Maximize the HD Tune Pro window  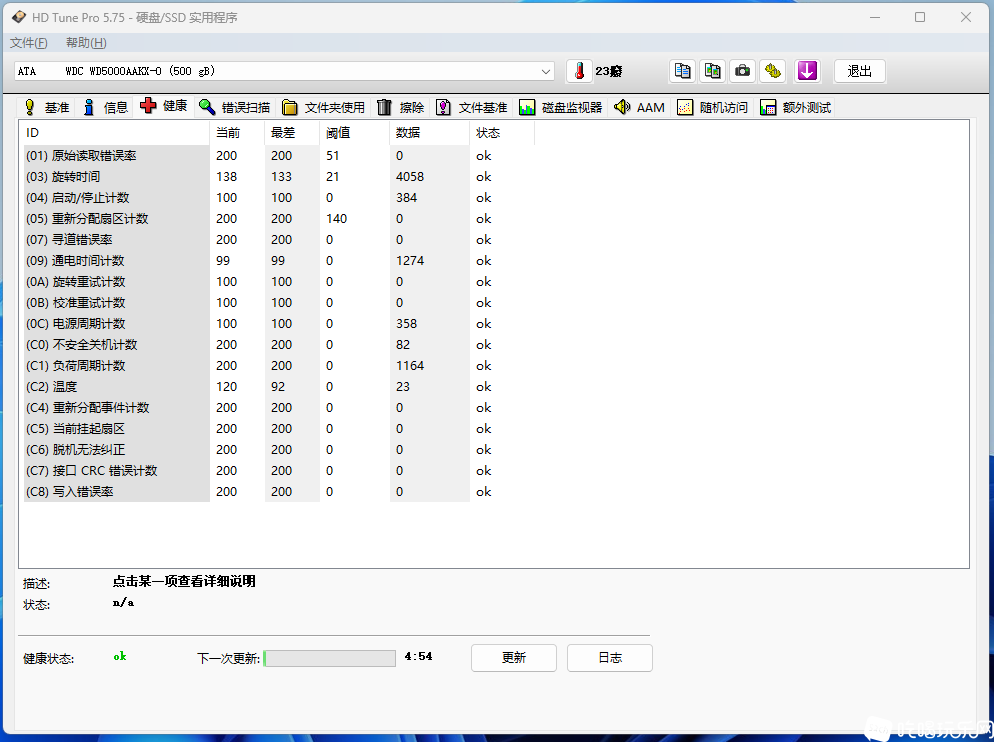(920, 17)
